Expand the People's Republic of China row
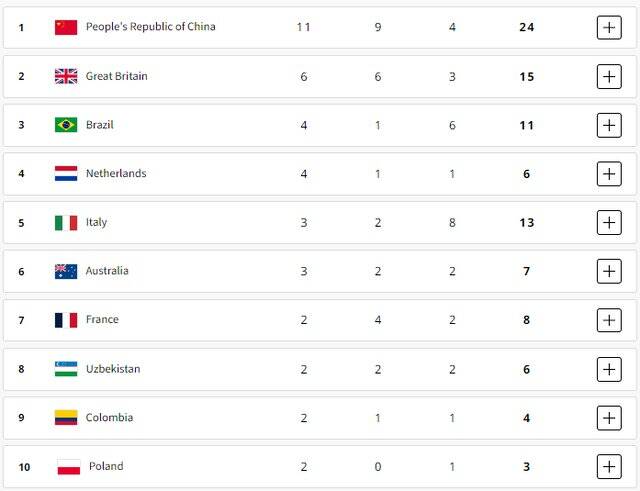 pos(608,27)
